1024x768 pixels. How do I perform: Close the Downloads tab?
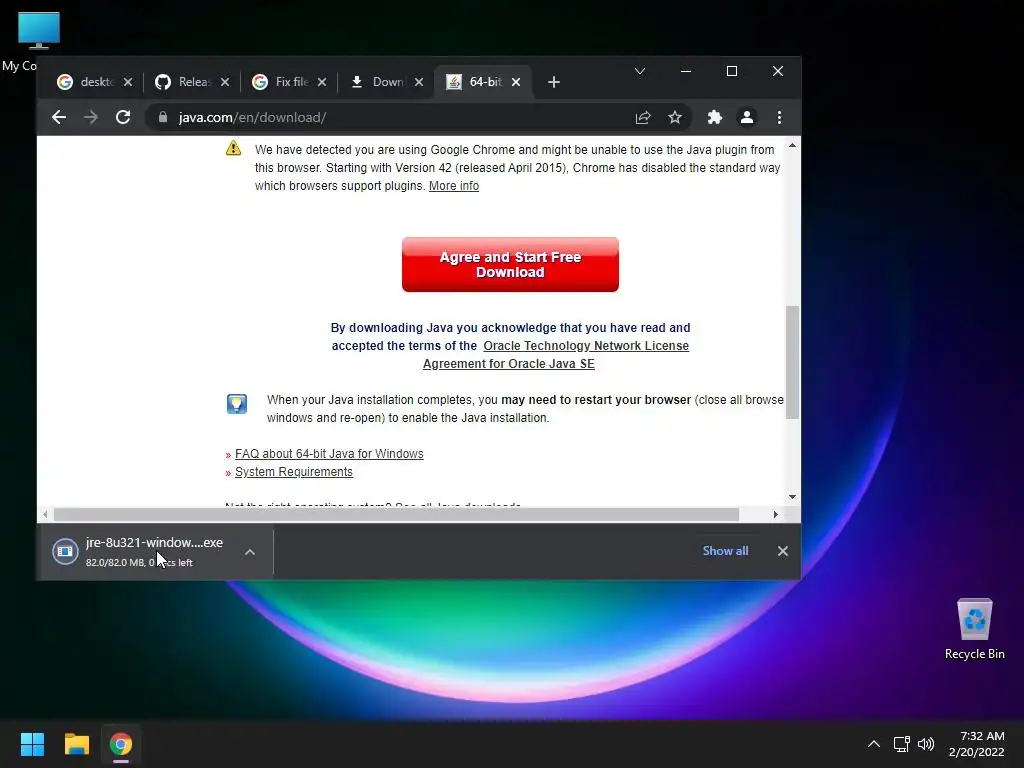[x=419, y=82]
